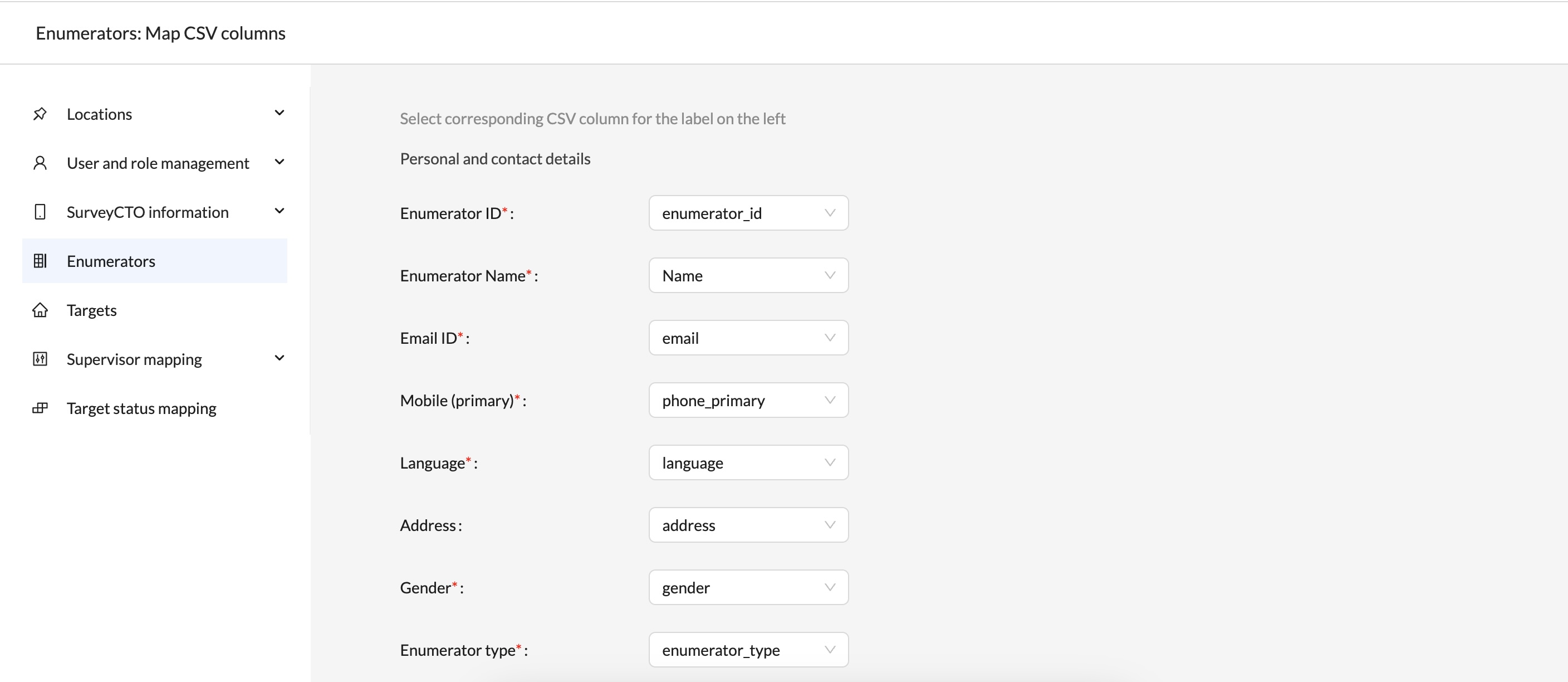
Task: Click the table icon beside Enumerators
Action: 40,261
